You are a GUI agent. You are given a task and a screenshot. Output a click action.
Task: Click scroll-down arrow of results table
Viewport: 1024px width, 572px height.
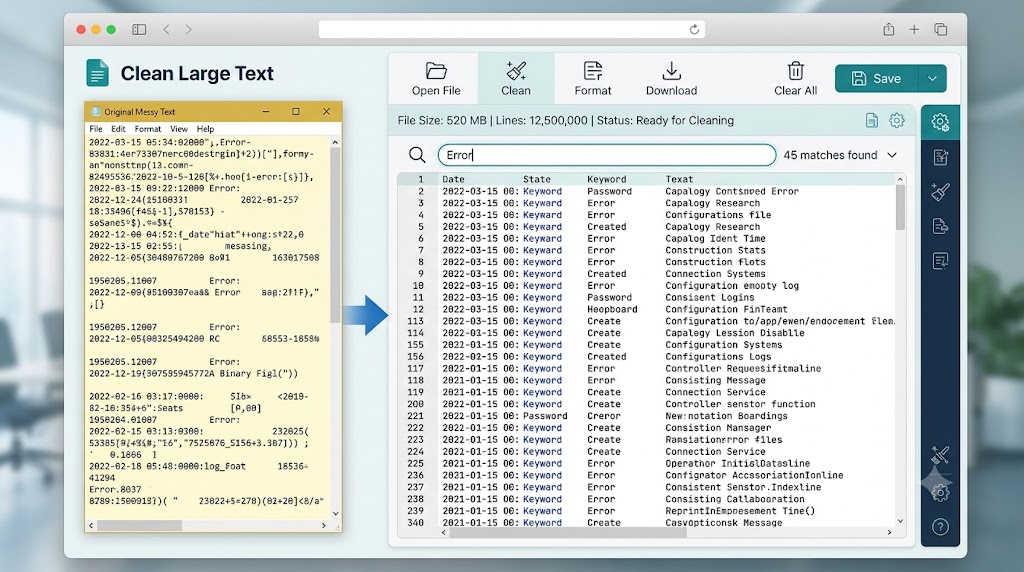900,521
